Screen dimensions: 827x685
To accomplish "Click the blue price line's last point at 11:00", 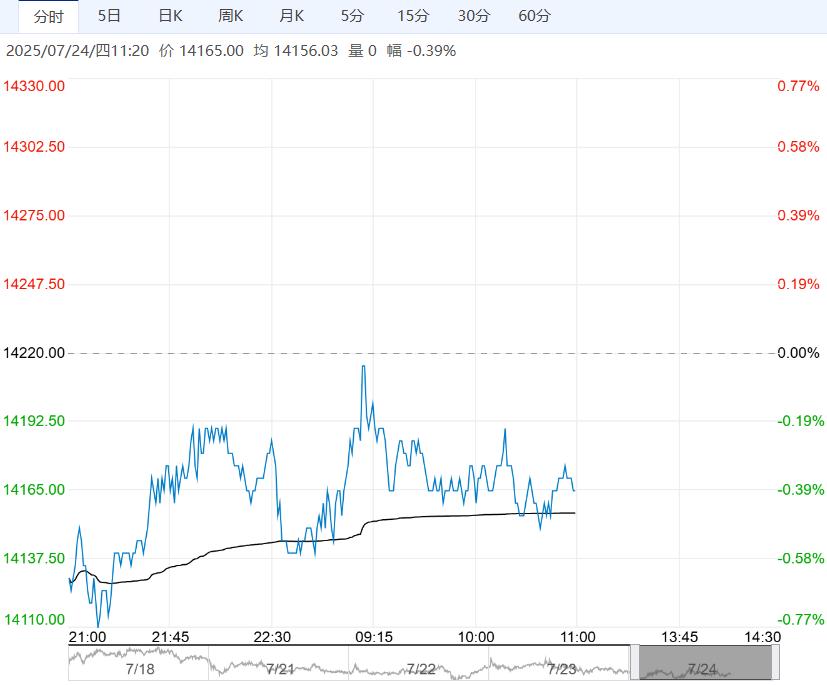I will coord(574,491).
